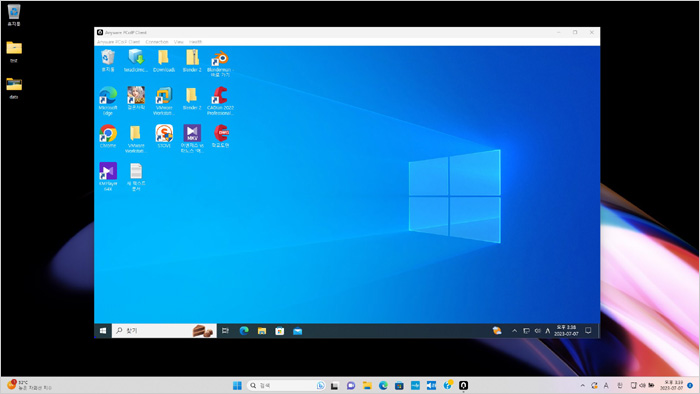
Task: Open the remote Windows 10 Start menu
Action: tap(103, 331)
